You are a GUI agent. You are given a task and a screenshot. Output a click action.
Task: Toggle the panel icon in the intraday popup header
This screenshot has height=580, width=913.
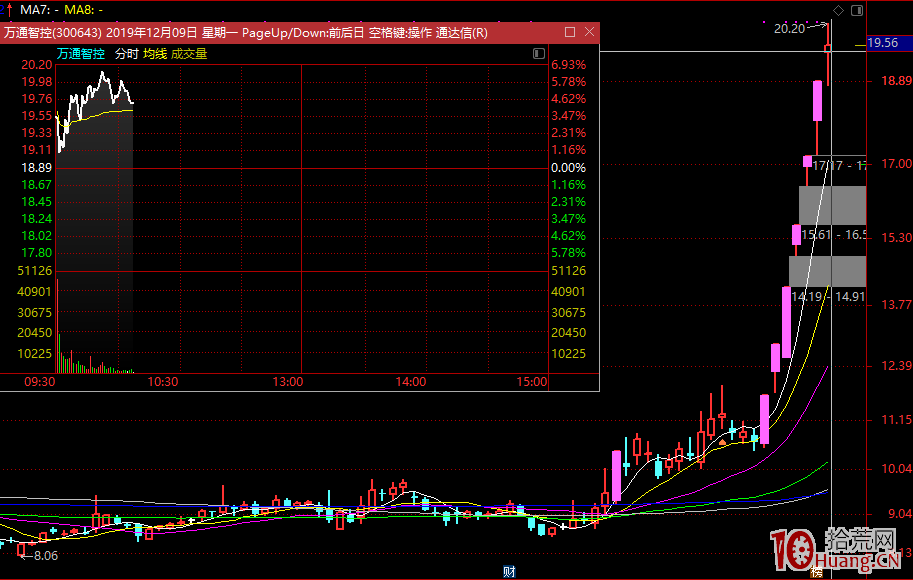pos(540,53)
